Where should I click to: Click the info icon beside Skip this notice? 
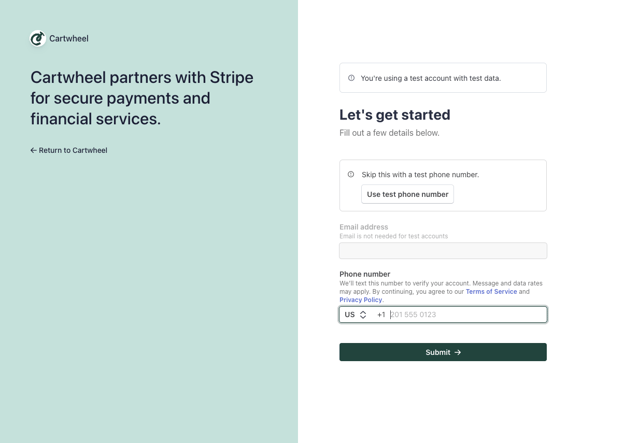point(351,174)
